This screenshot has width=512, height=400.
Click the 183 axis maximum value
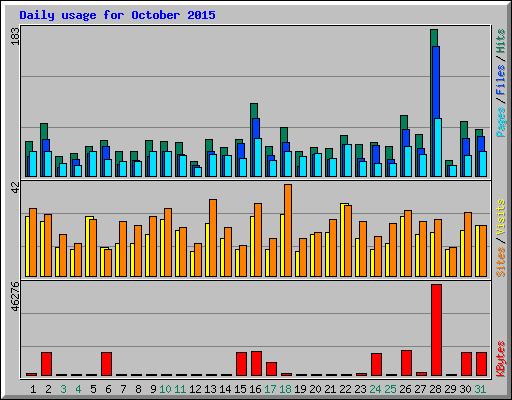coord(15,36)
